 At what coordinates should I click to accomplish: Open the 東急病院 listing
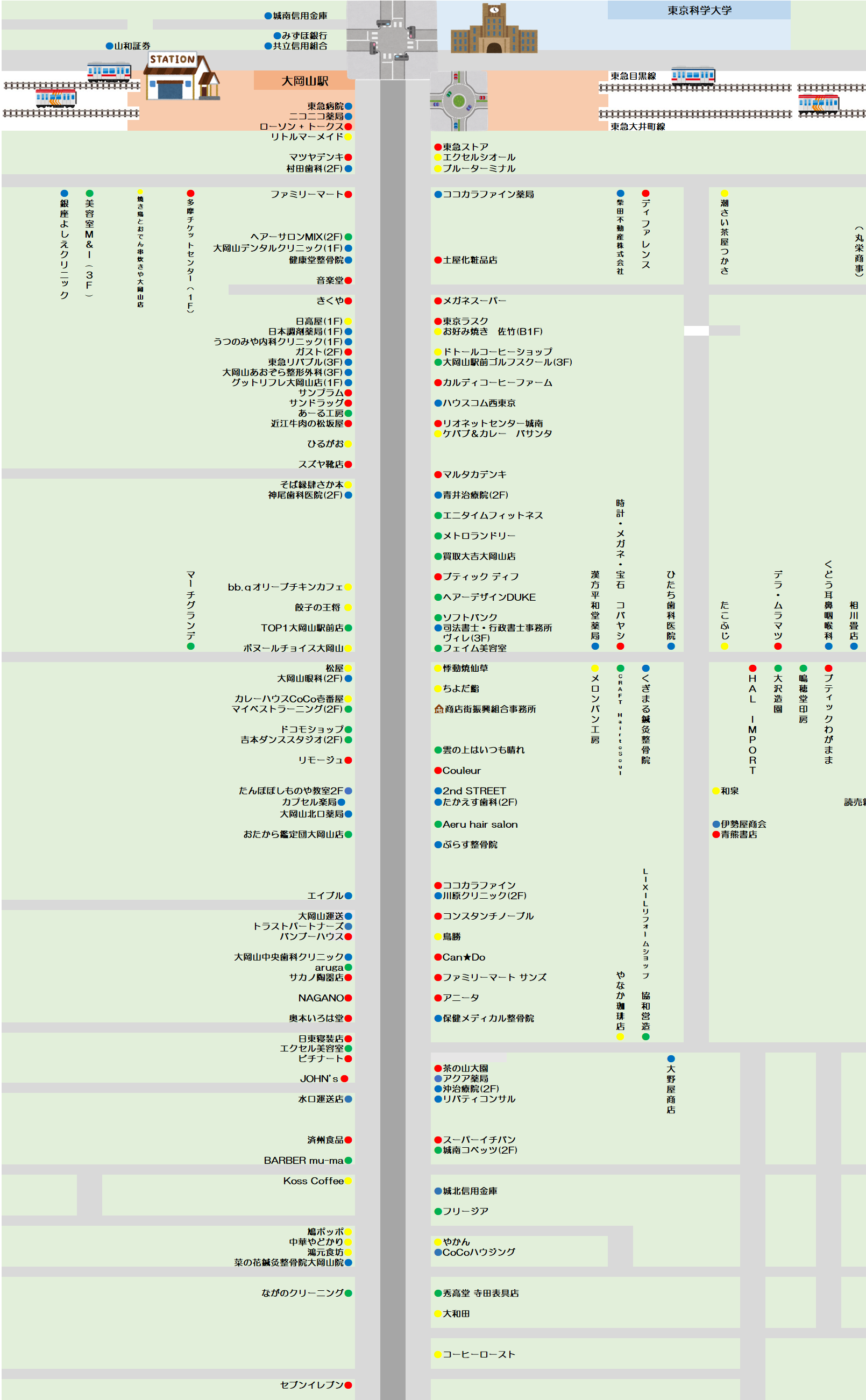[x=329, y=106]
